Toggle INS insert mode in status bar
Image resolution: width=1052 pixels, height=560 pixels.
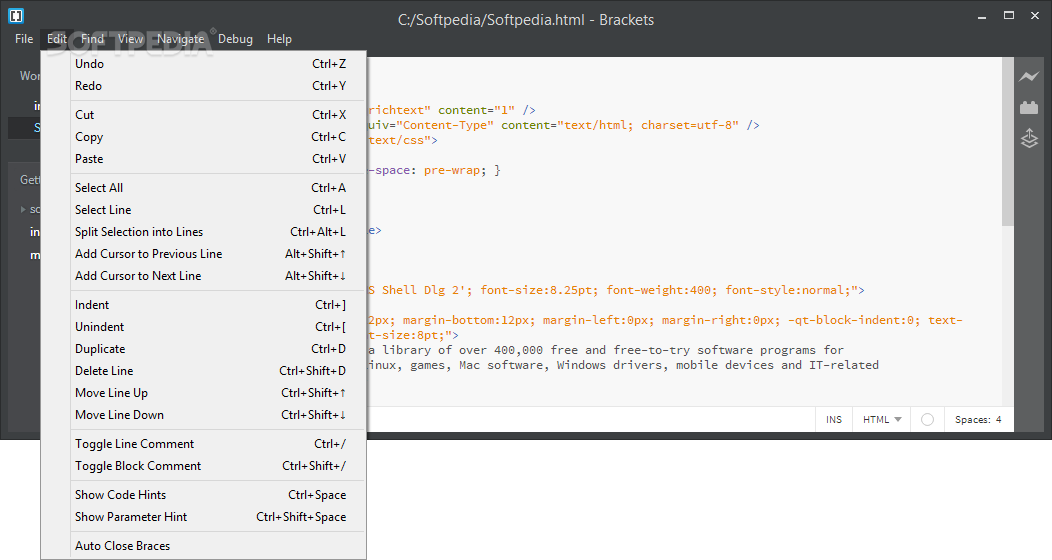[x=834, y=419]
